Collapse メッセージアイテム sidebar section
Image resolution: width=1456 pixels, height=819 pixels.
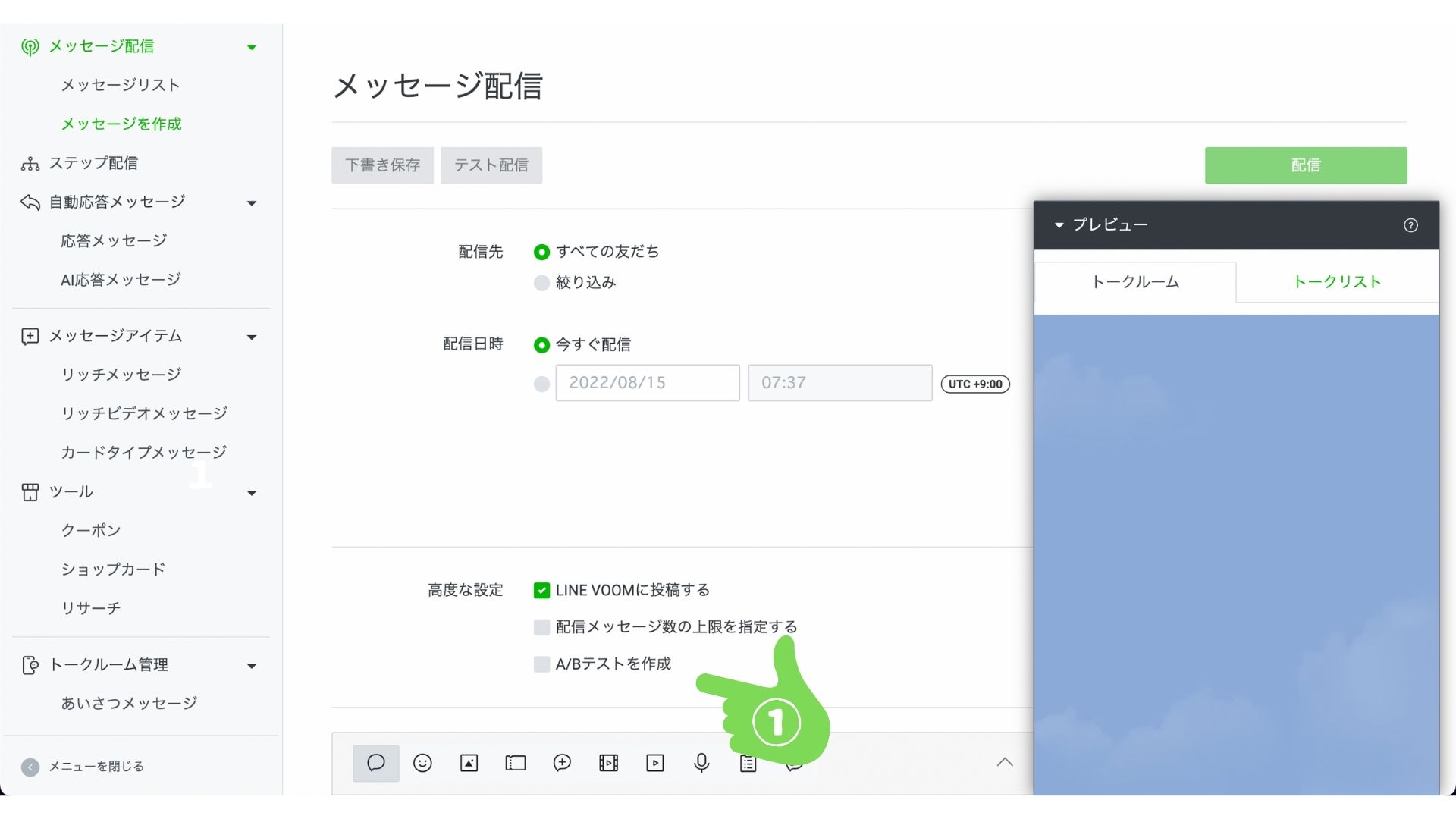point(252,337)
